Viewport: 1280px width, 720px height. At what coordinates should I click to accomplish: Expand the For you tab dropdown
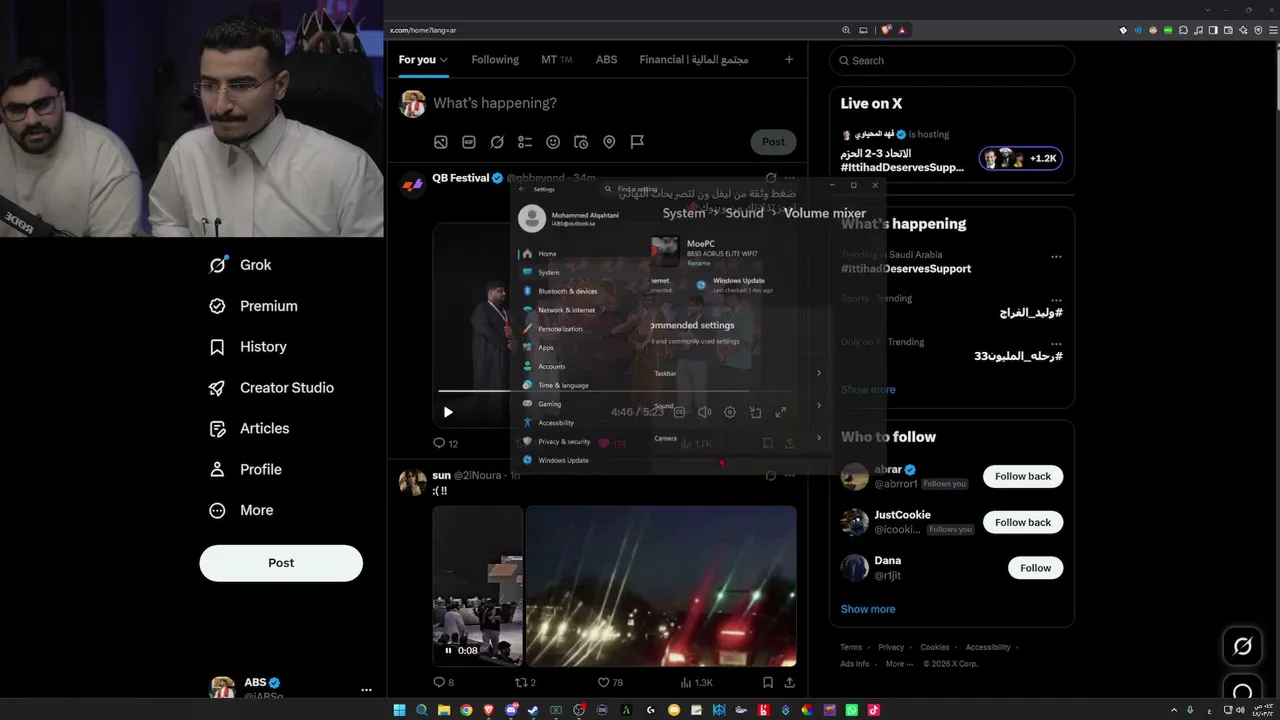[x=444, y=60]
